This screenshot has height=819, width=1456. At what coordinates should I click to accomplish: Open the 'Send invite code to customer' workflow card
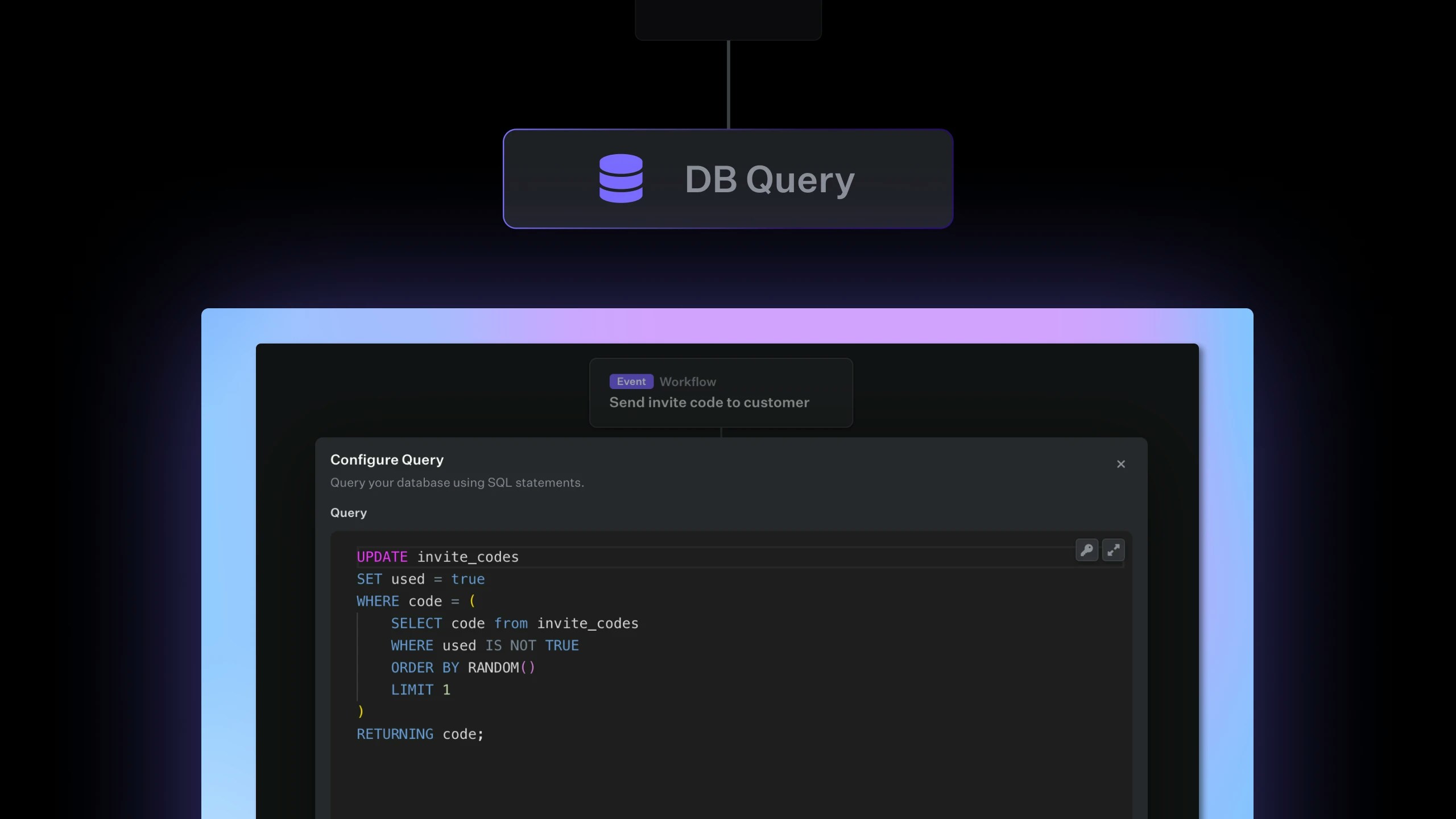[x=720, y=392]
